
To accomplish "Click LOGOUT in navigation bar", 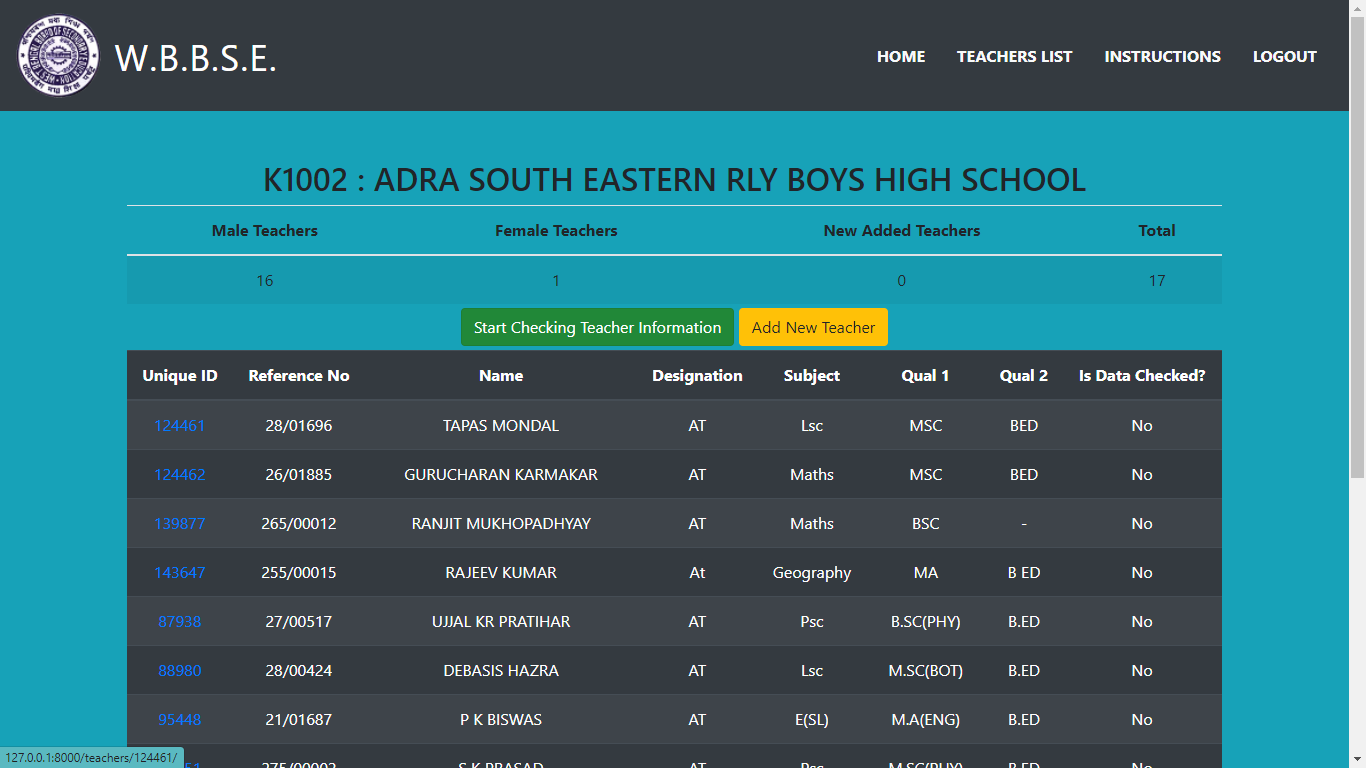I will [x=1284, y=57].
